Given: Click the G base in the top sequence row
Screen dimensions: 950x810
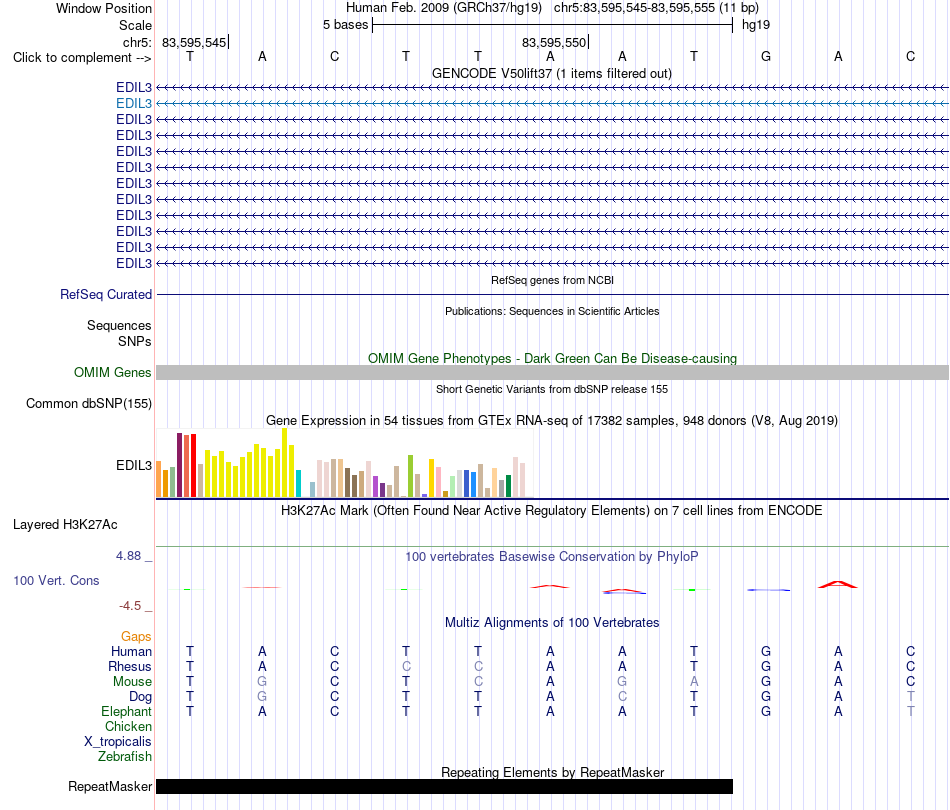Looking at the screenshot, I should 766,56.
